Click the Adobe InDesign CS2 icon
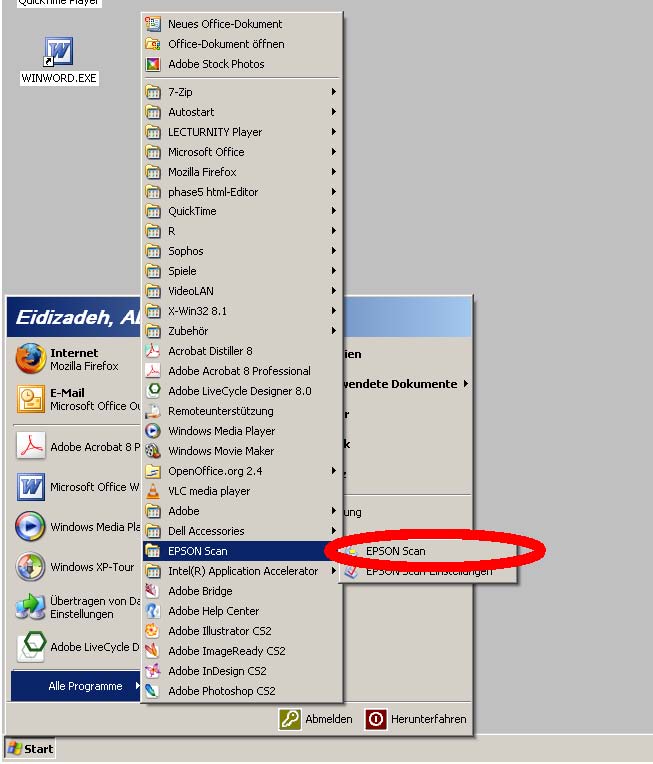653x764 pixels. point(153,670)
